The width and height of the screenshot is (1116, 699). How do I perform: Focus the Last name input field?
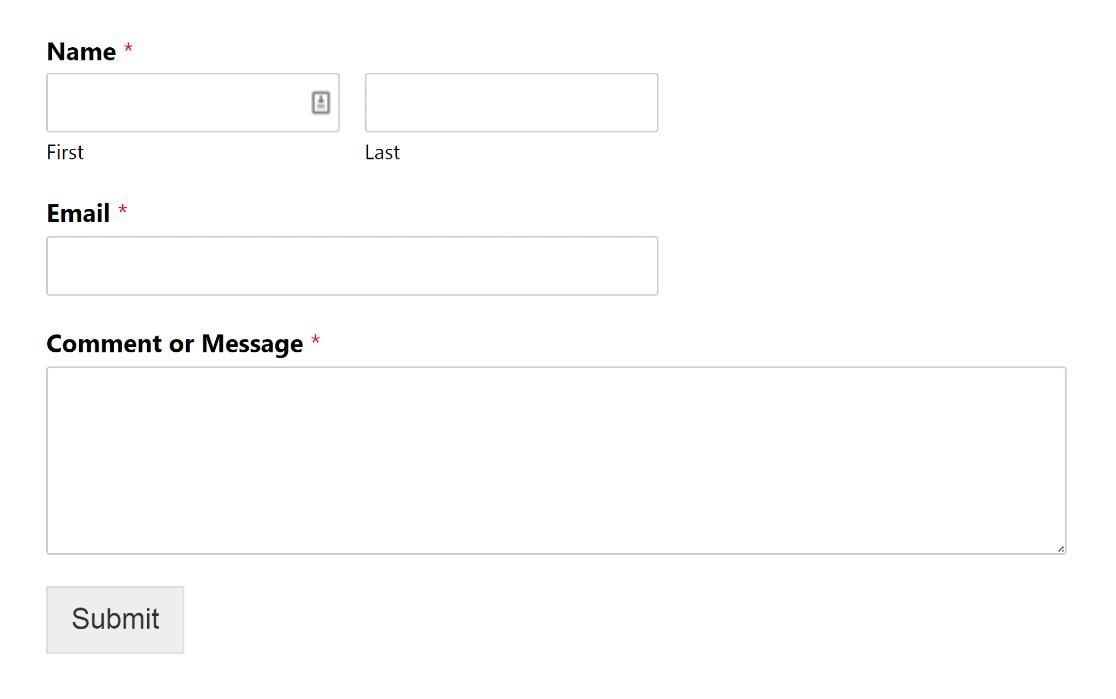pyautogui.click(x=511, y=103)
